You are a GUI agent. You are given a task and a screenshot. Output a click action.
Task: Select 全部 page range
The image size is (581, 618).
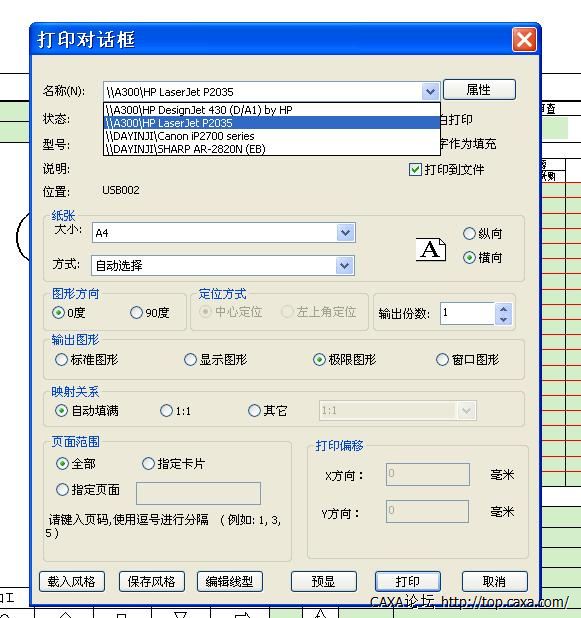pyautogui.click(x=62, y=464)
